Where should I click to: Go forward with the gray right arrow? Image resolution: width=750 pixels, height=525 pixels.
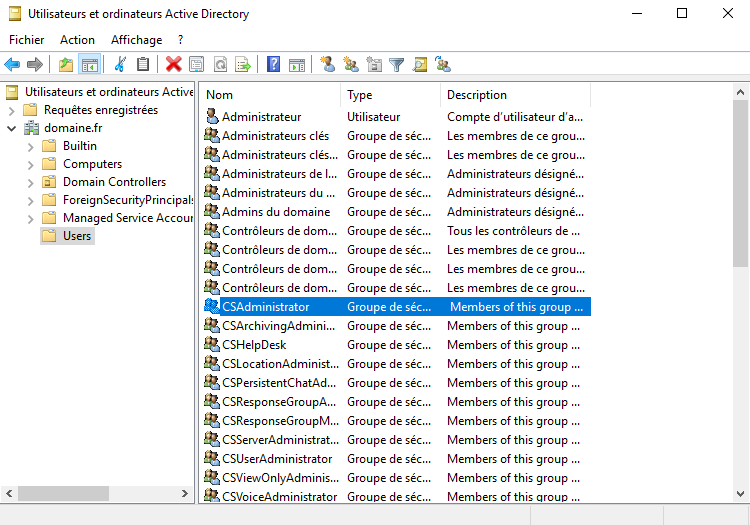[35, 64]
